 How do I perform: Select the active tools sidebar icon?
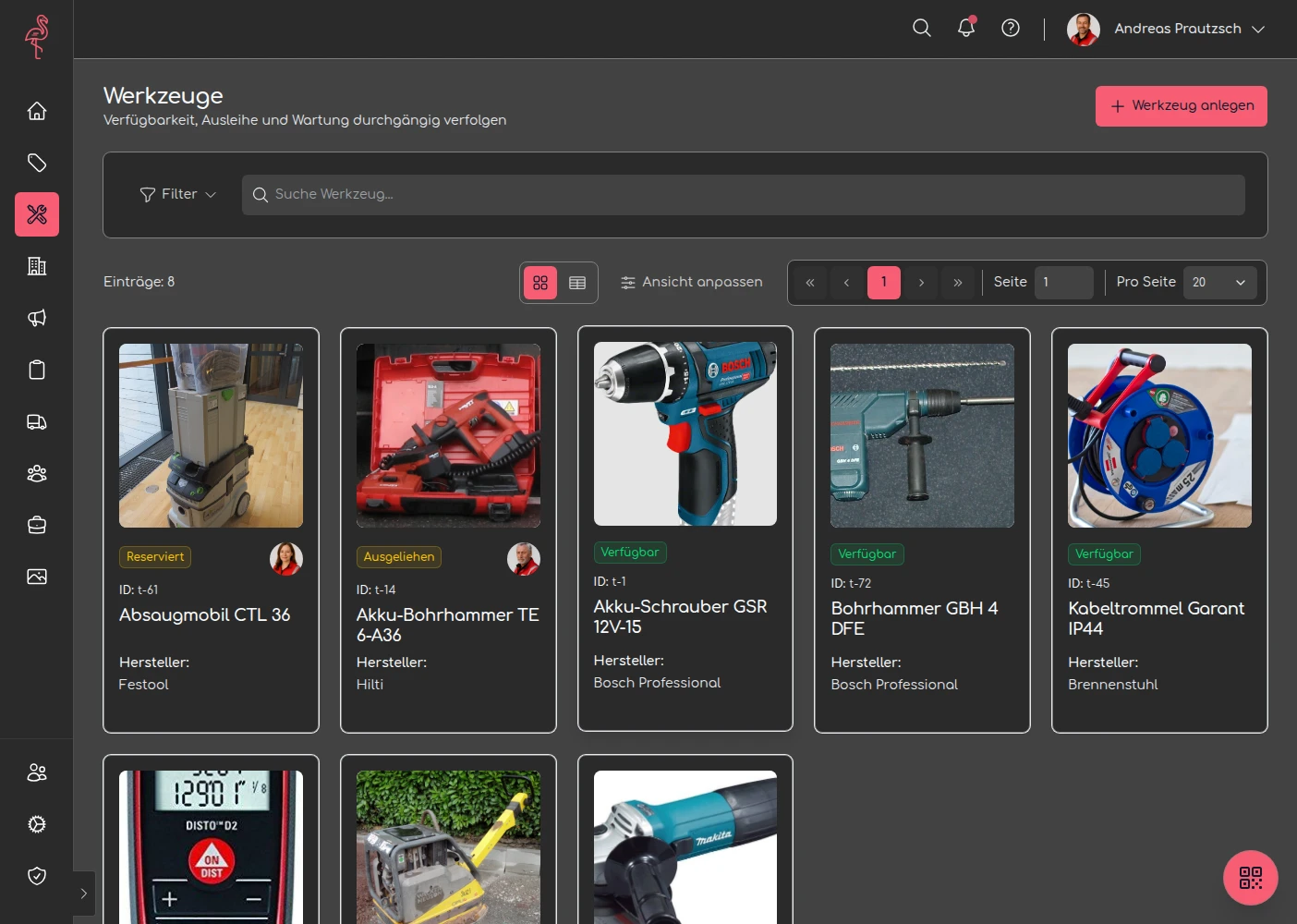click(37, 214)
